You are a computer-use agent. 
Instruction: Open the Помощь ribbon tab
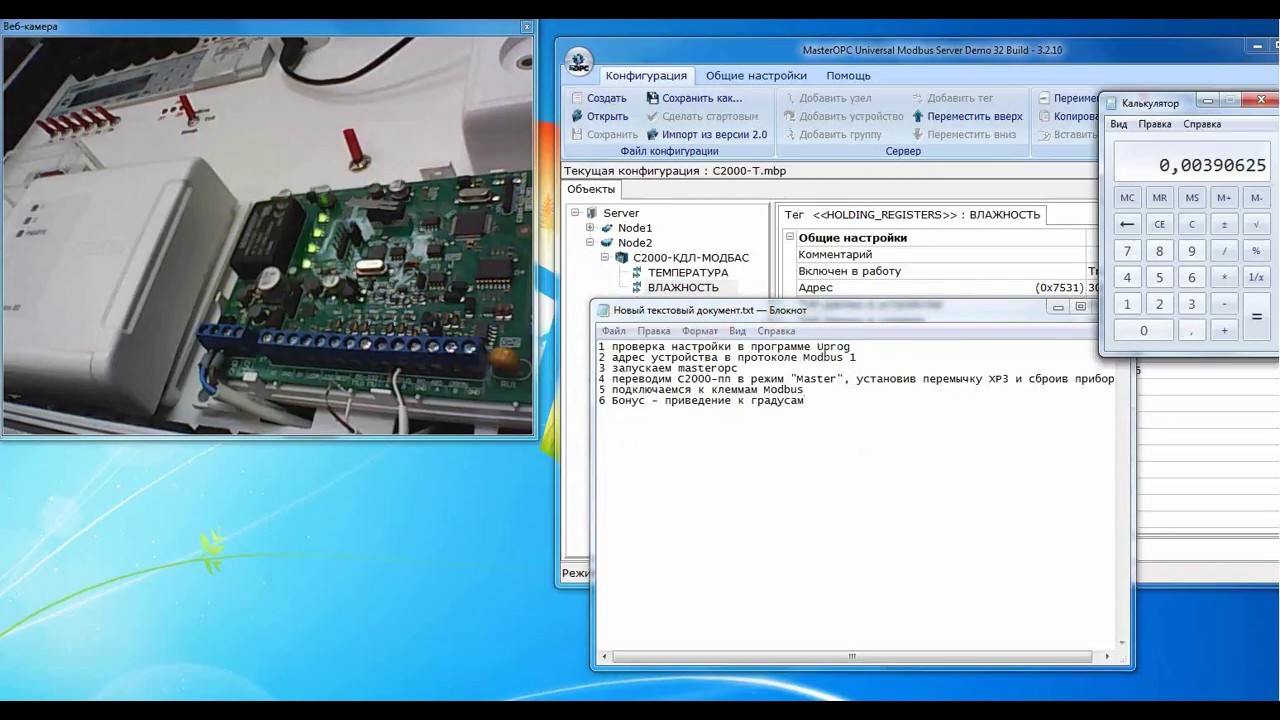coord(848,76)
